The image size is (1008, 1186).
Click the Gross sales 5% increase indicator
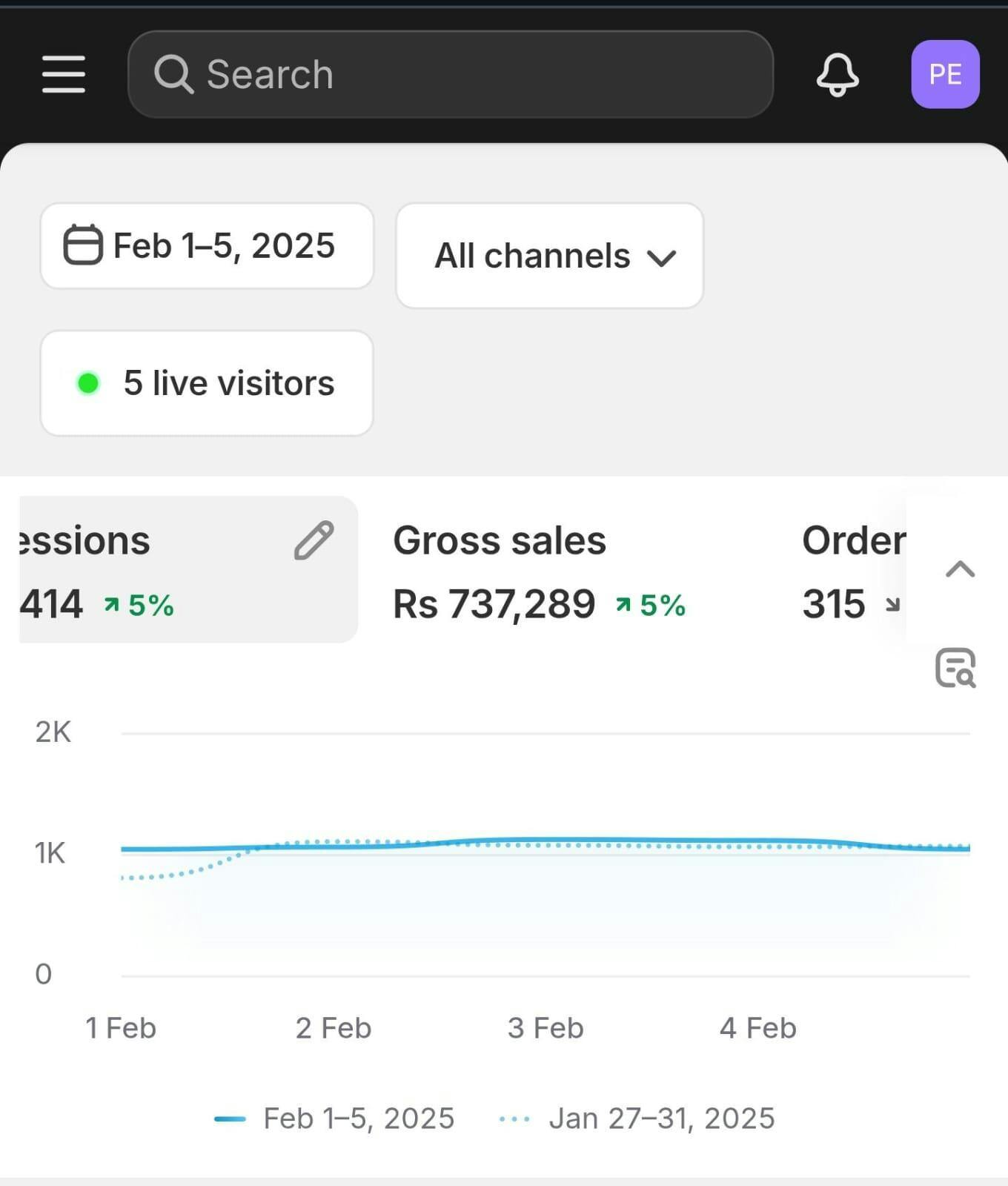(x=651, y=606)
